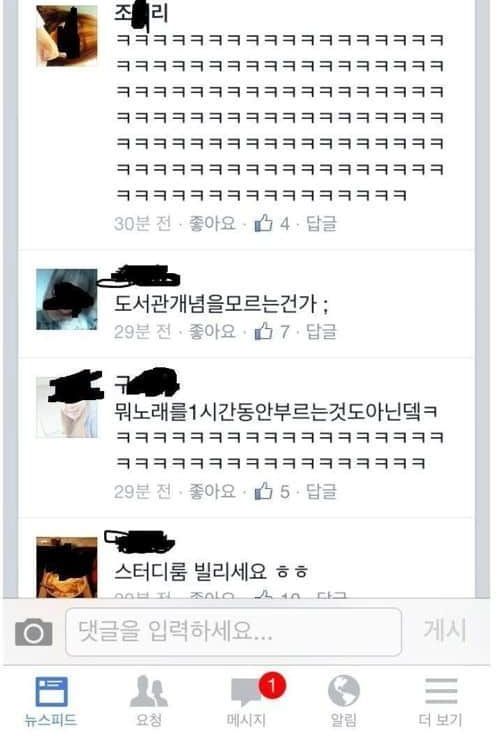Like the 30분 전 comment via 좋아요

[212, 223]
